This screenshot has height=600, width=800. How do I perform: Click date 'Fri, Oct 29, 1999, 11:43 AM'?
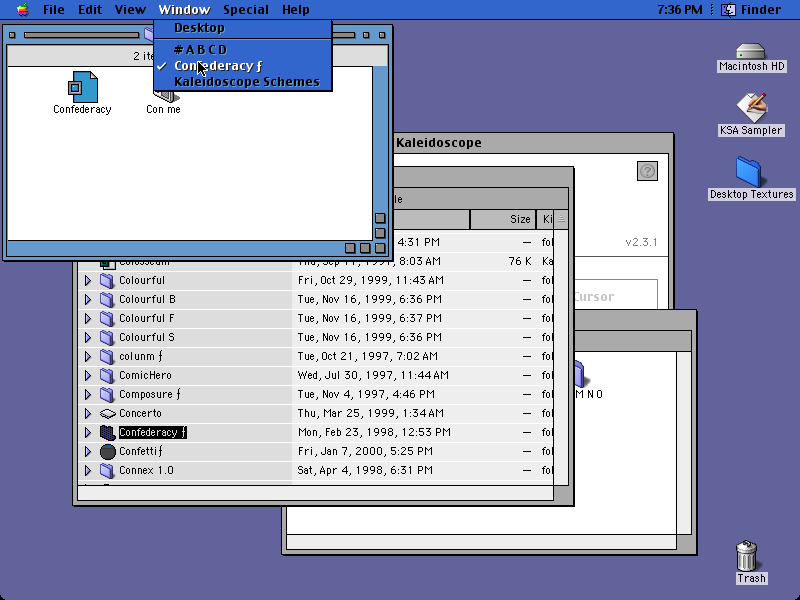point(371,280)
